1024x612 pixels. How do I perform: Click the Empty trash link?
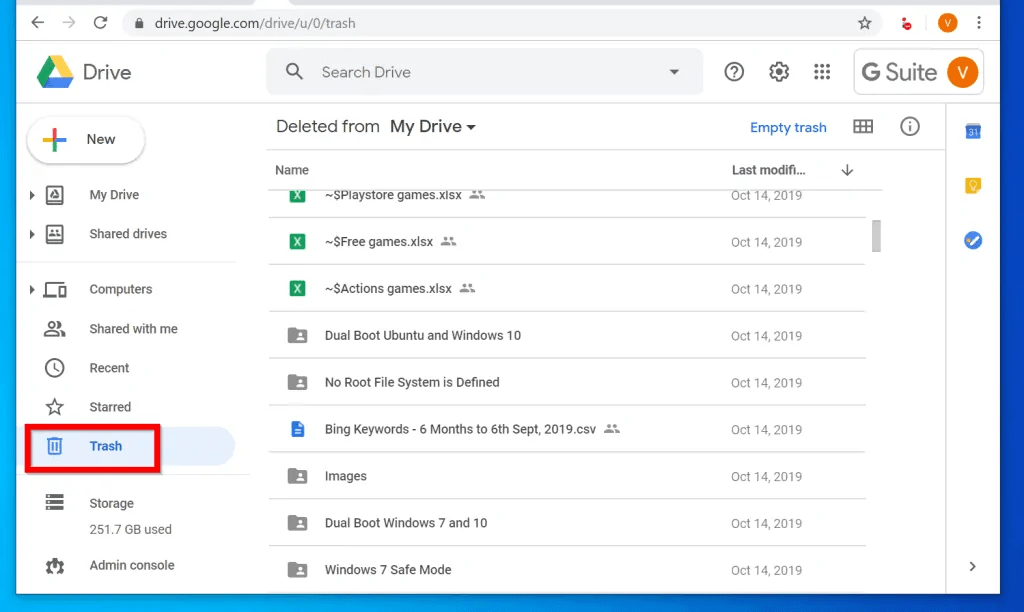coord(788,127)
